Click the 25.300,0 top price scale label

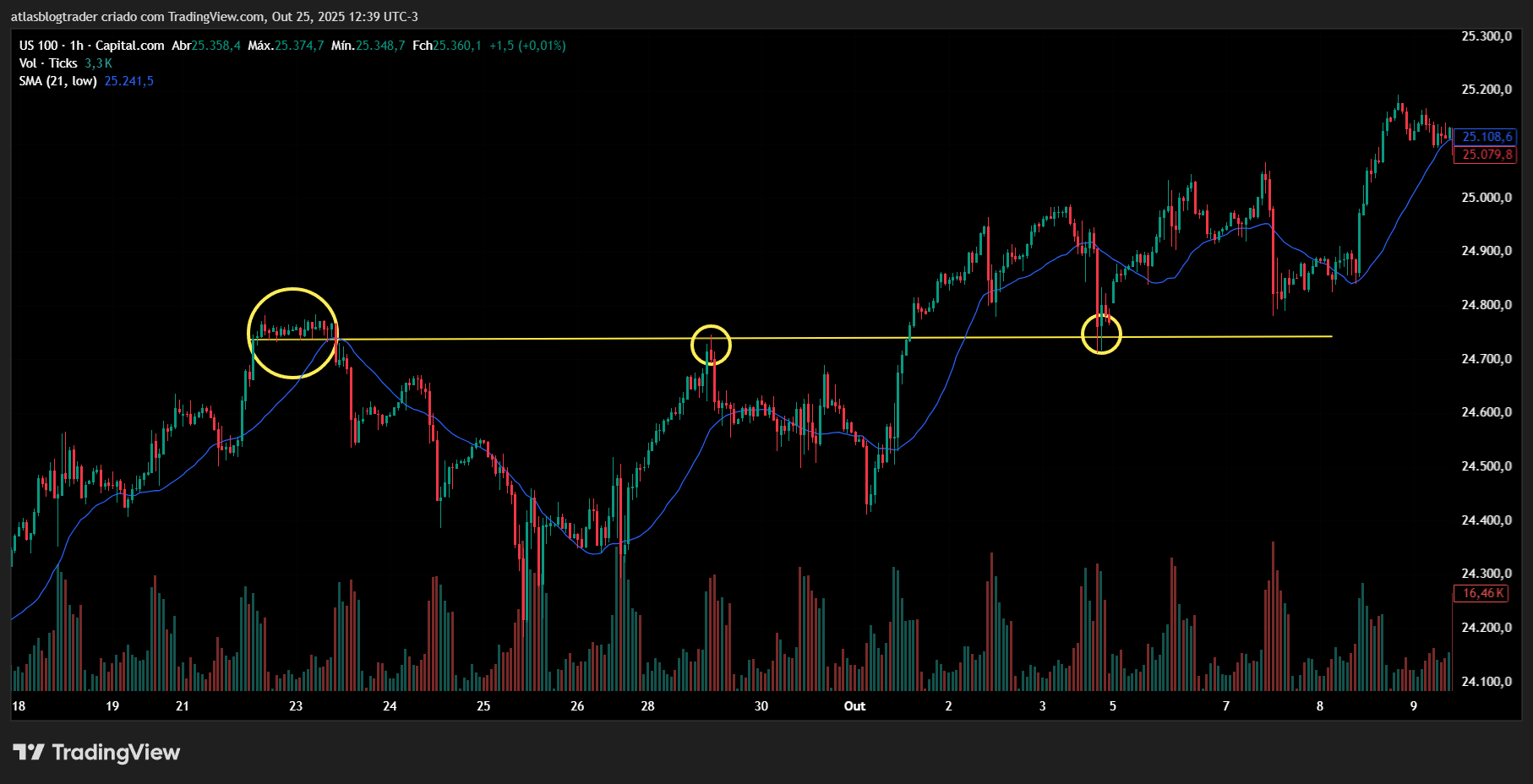(1487, 36)
